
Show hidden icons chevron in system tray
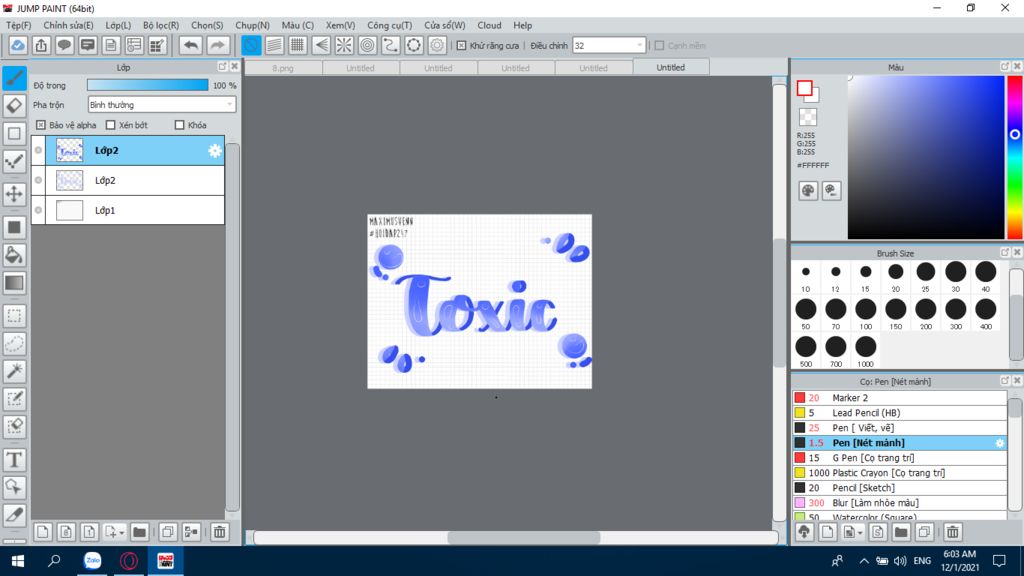click(863, 561)
